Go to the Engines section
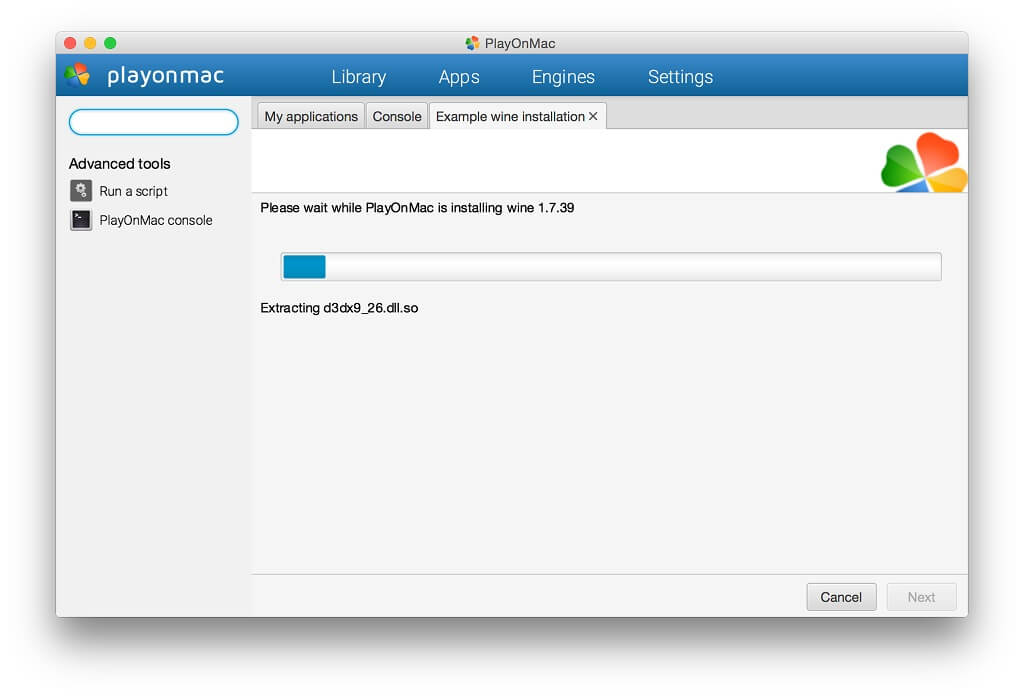The image size is (1024, 697). [563, 77]
